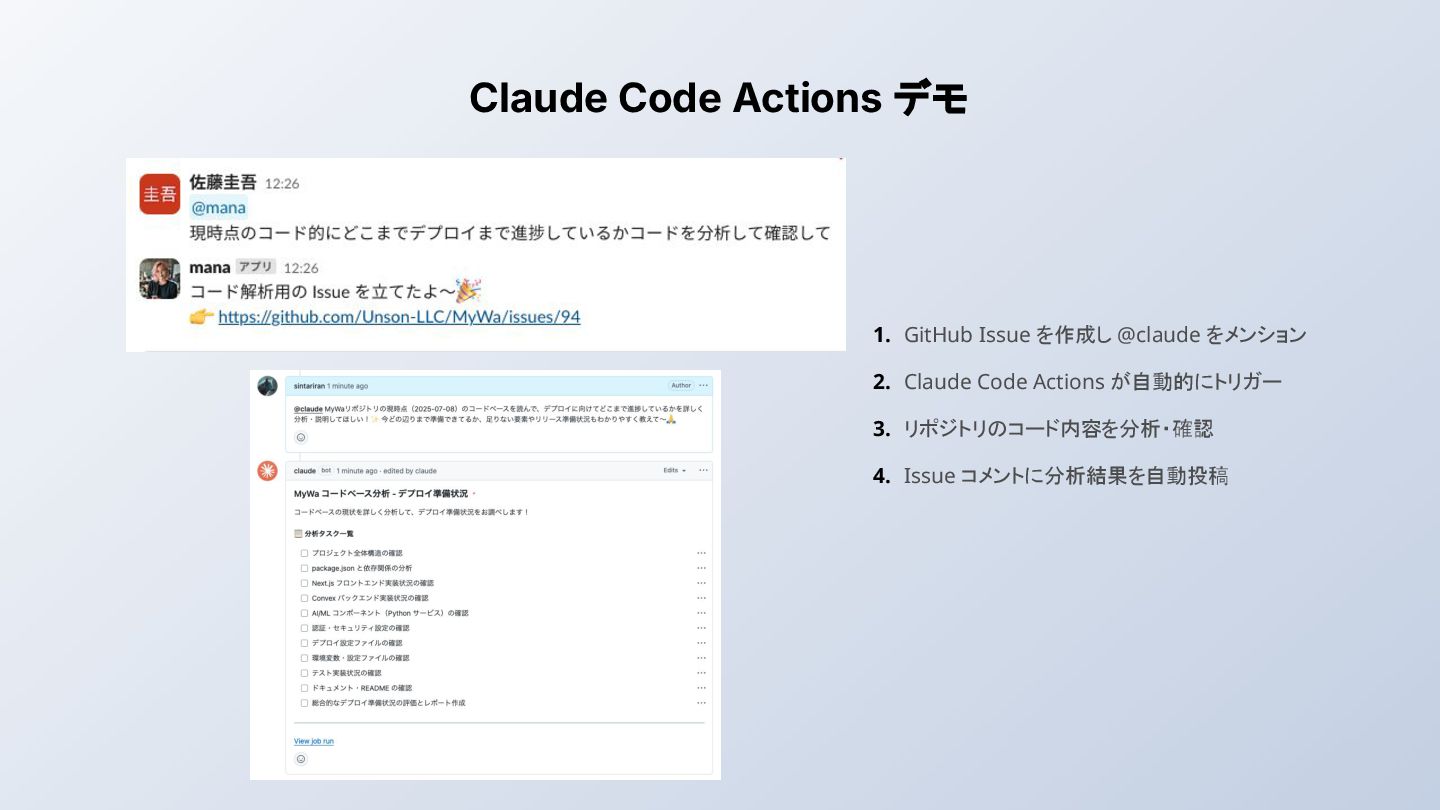Image resolution: width=1440 pixels, height=810 pixels.
Task: Click the 12:26 timestamp beside 佐藤圭吾
Action: coord(282,183)
